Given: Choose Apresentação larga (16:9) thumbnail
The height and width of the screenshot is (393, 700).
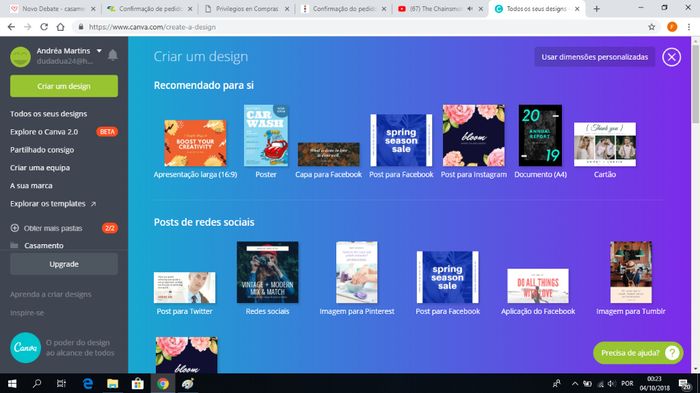Looking at the screenshot, I should click(195, 143).
